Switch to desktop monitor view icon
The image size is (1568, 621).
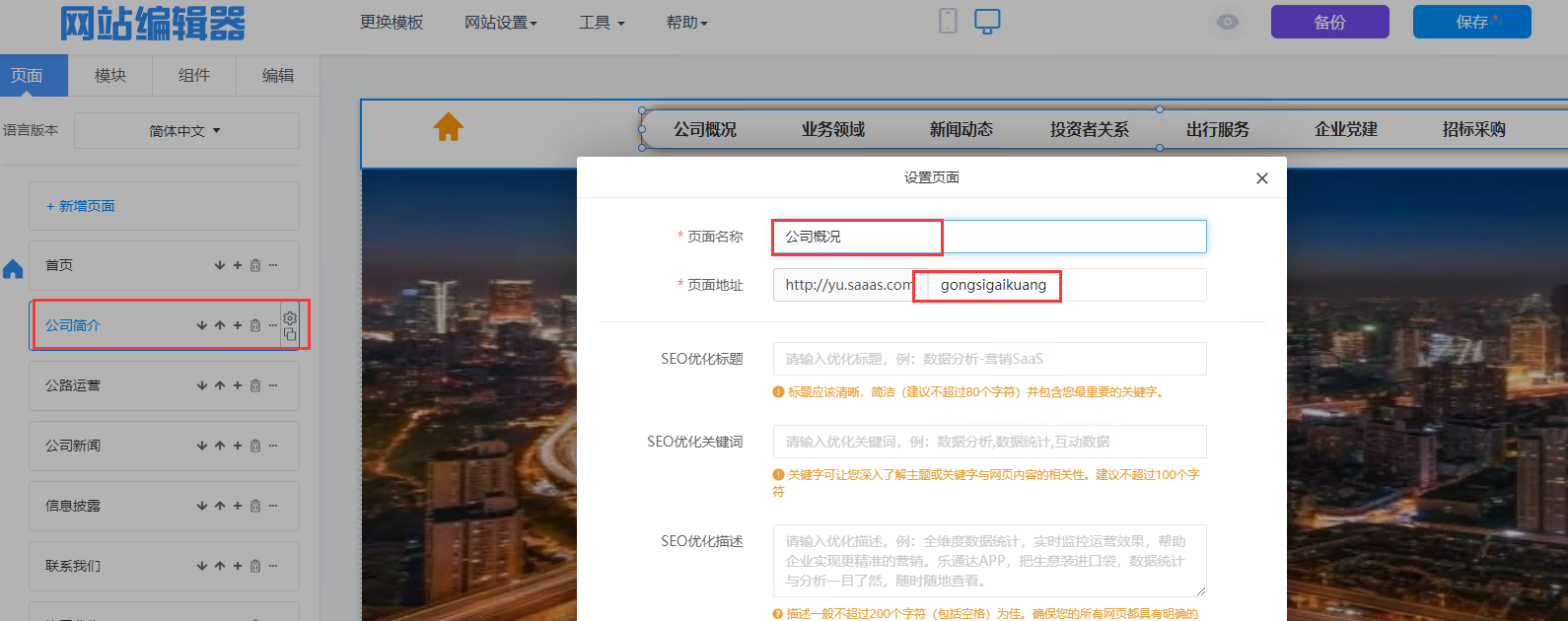click(x=987, y=22)
